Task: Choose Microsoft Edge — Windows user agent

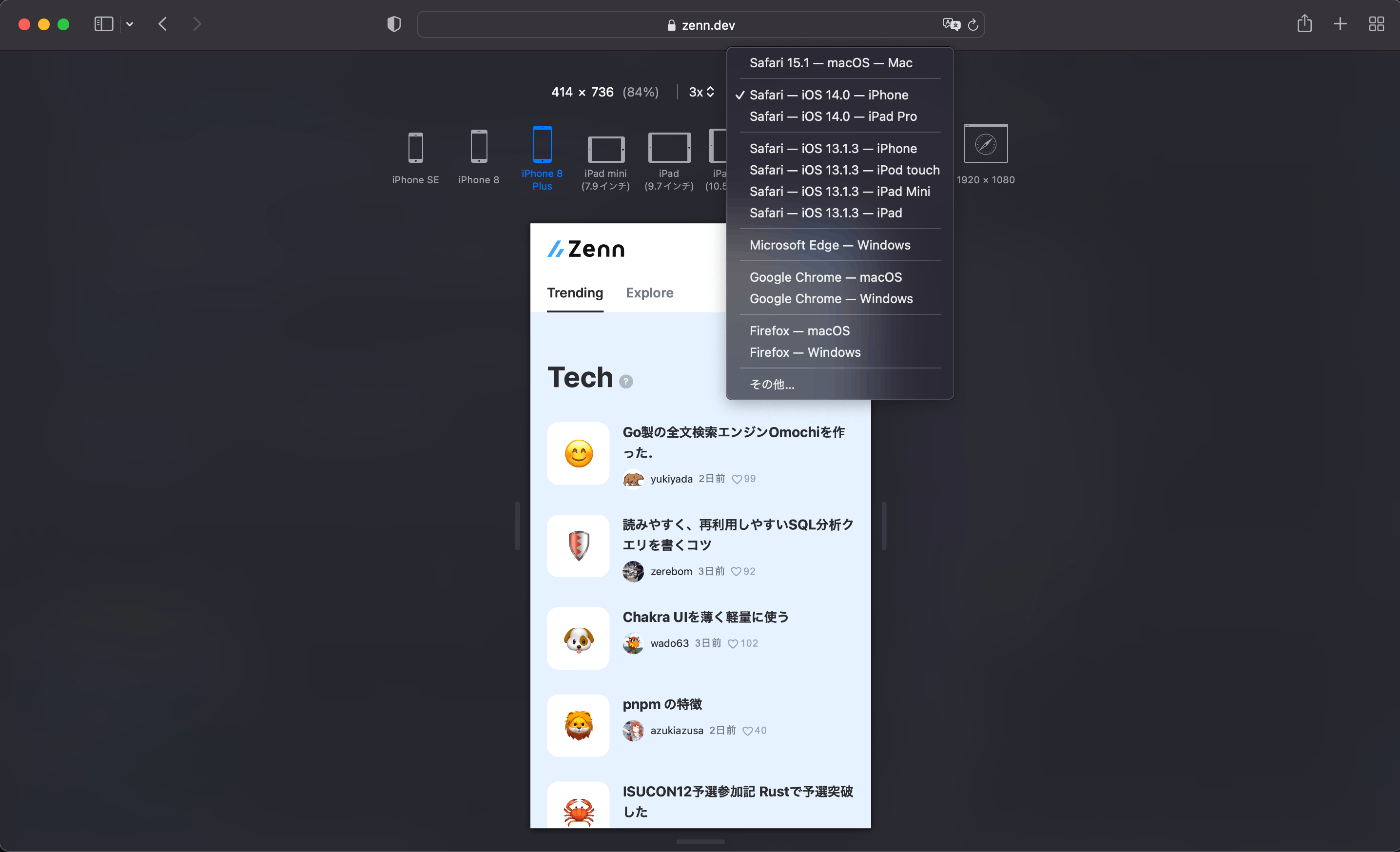Action: [x=840, y=245]
